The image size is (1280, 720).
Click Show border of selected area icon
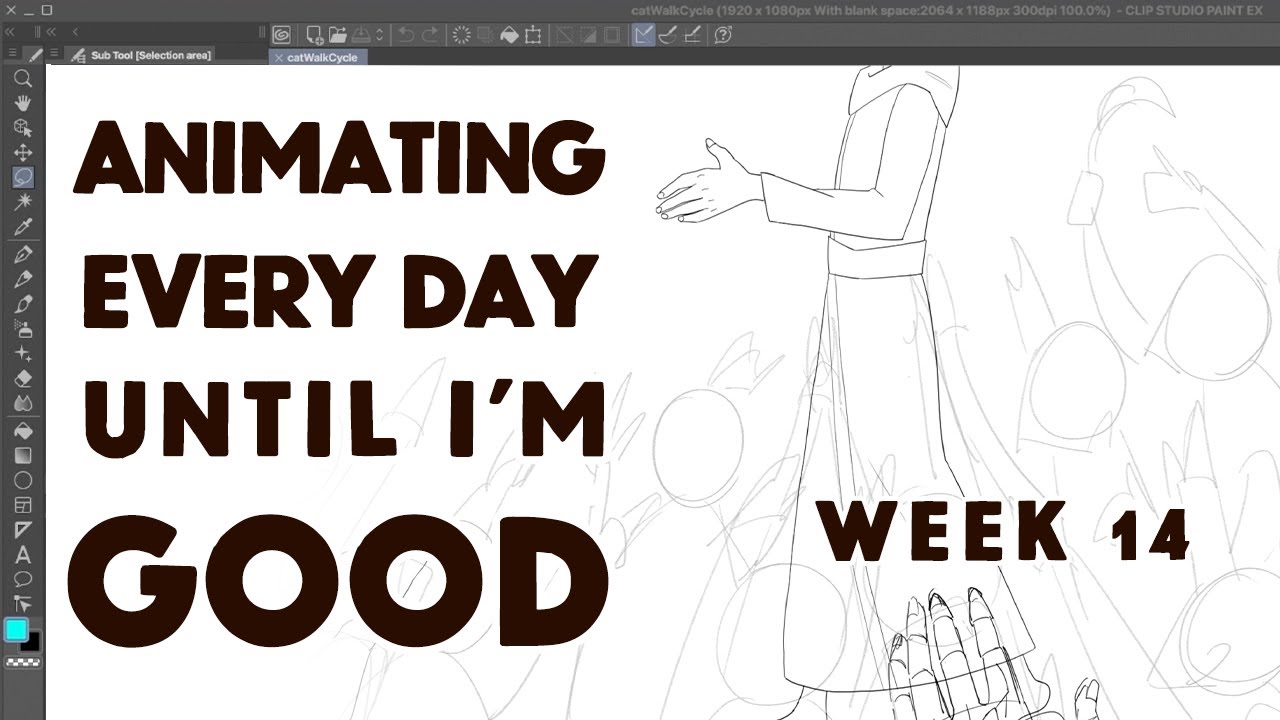click(612, 35)
